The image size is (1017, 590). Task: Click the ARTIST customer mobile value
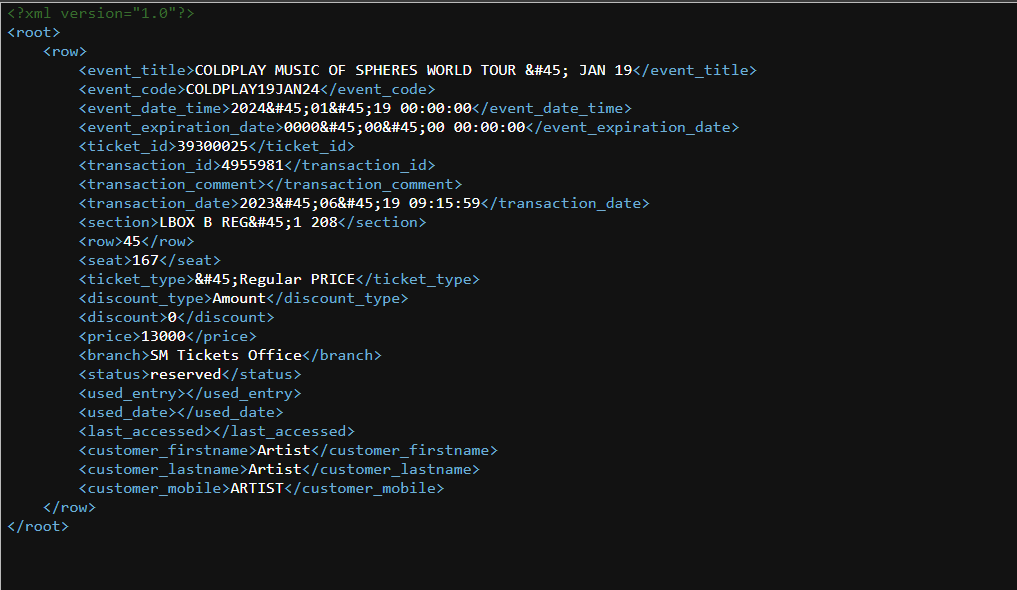pyautogui.click(x=257, y=488)
